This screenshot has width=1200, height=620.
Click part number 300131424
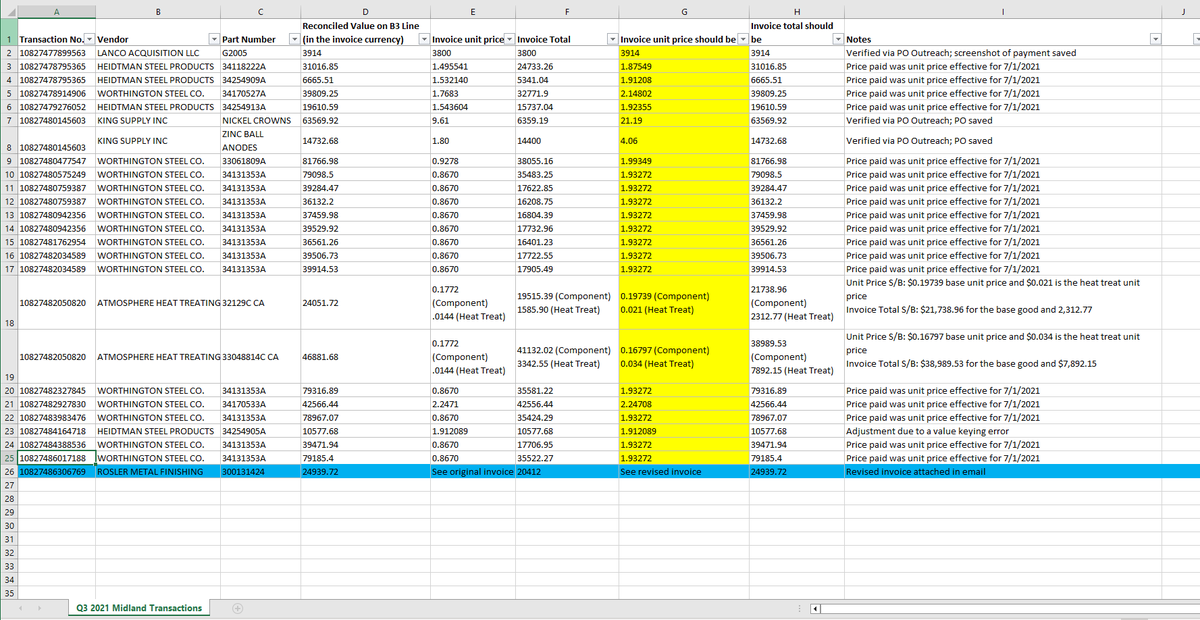pos(259,470)
